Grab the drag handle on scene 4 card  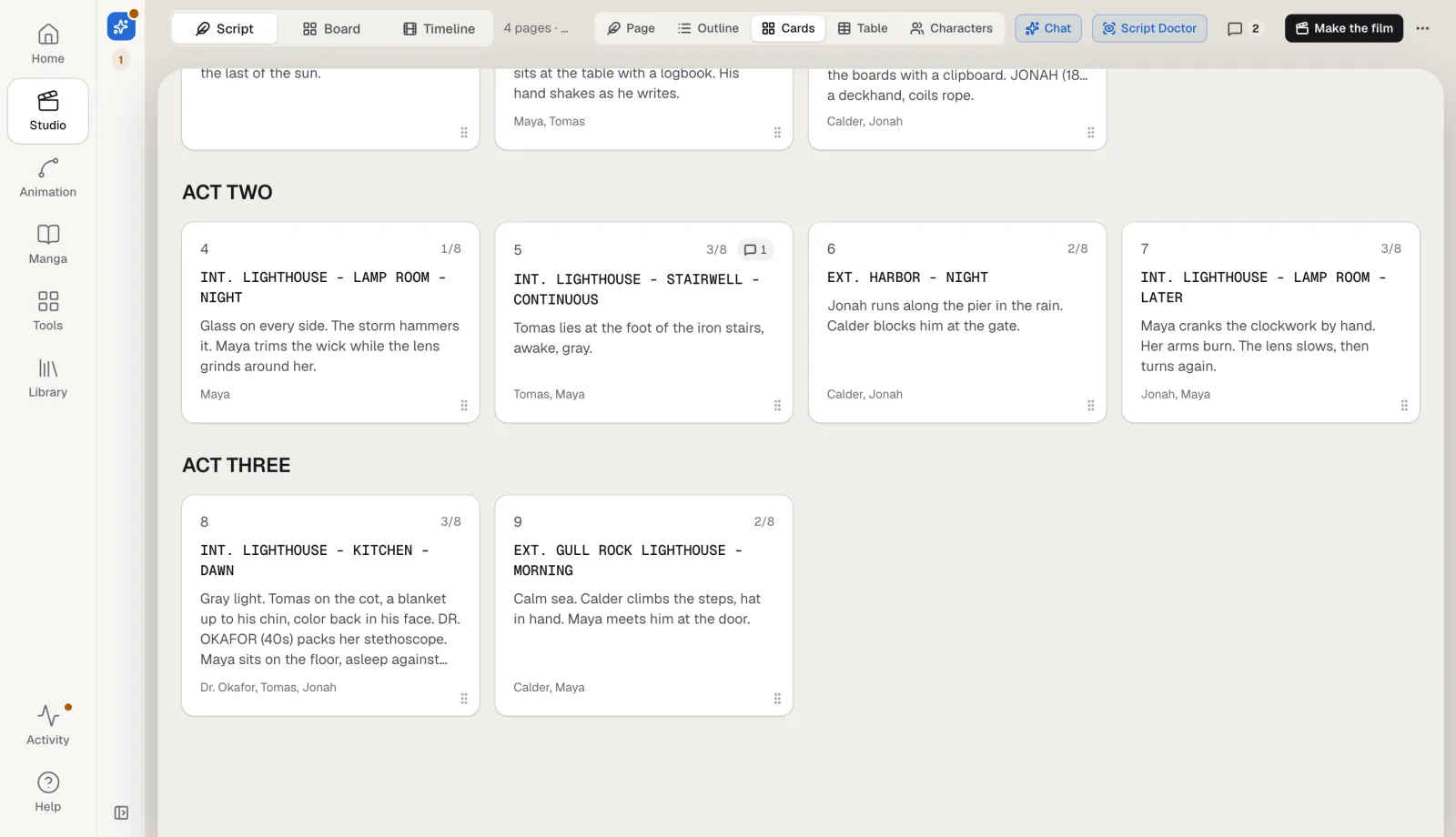[x=464, y=406]
